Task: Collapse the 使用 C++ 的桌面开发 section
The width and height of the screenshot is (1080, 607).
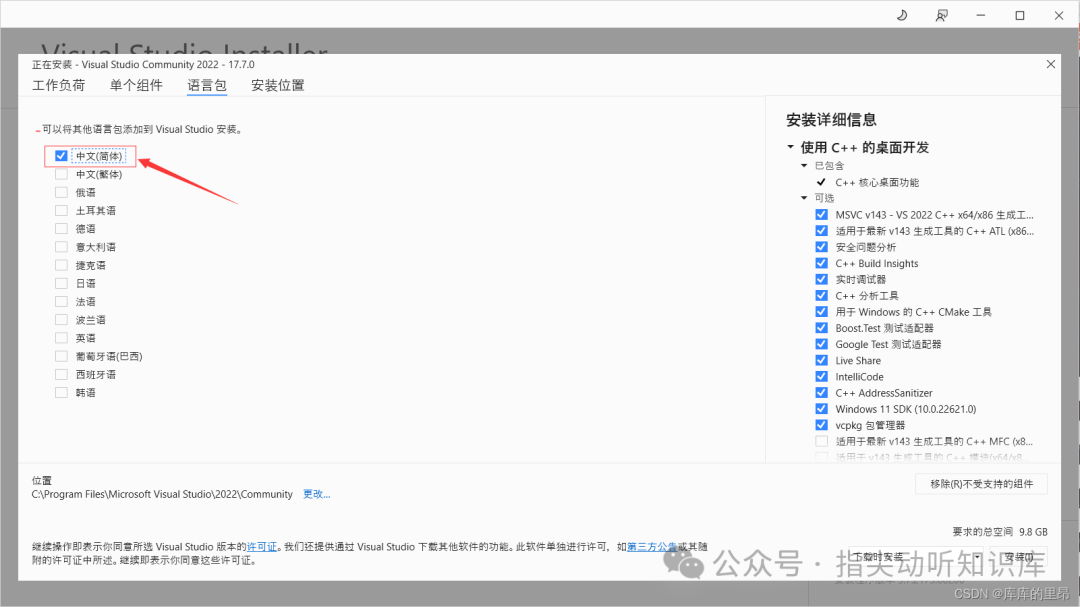Action: (791, 147)
